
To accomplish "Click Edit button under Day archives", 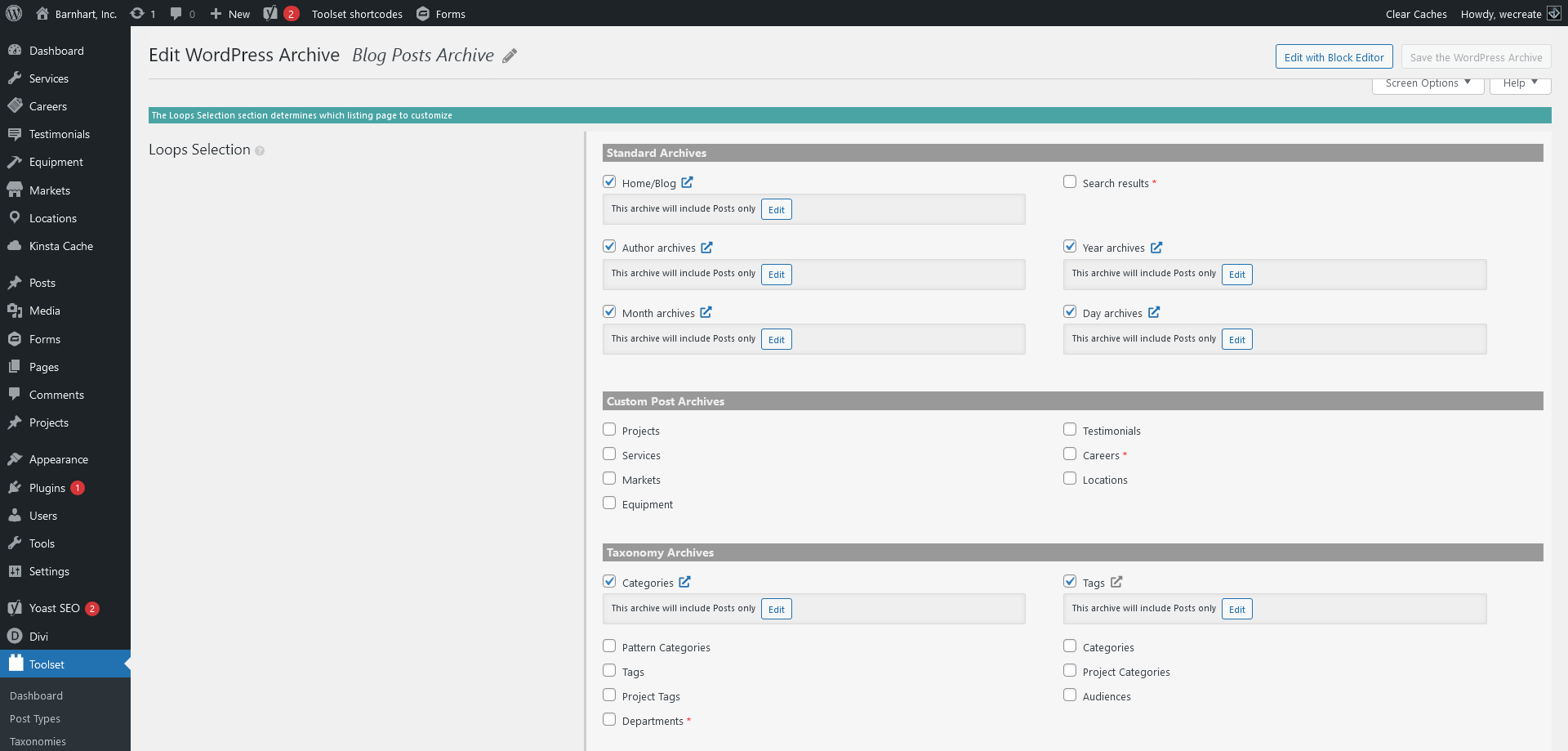I will click(1236, 339).
